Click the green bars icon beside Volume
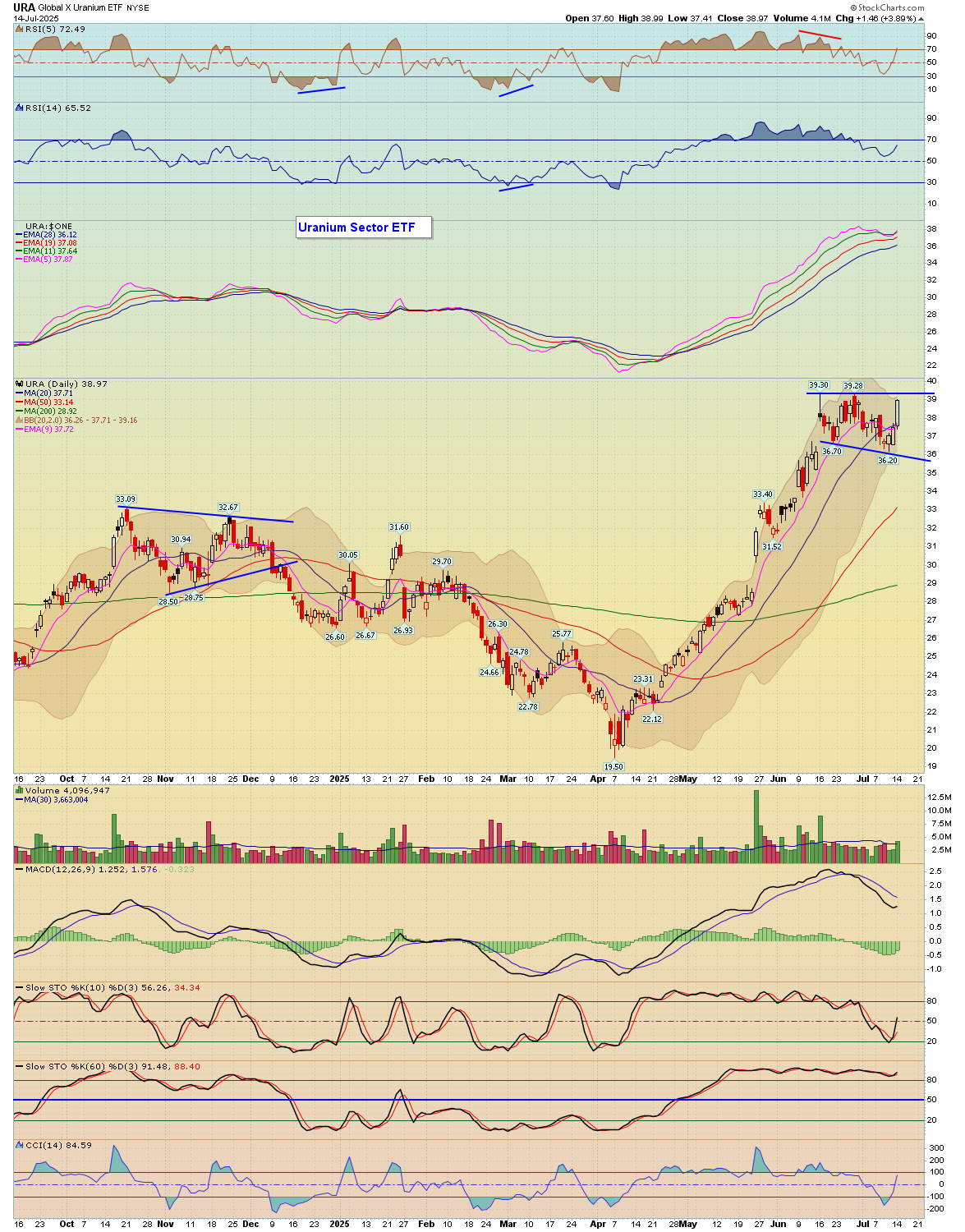The height and width of the screenshot is (1232, 965). (x=20, y=790)
